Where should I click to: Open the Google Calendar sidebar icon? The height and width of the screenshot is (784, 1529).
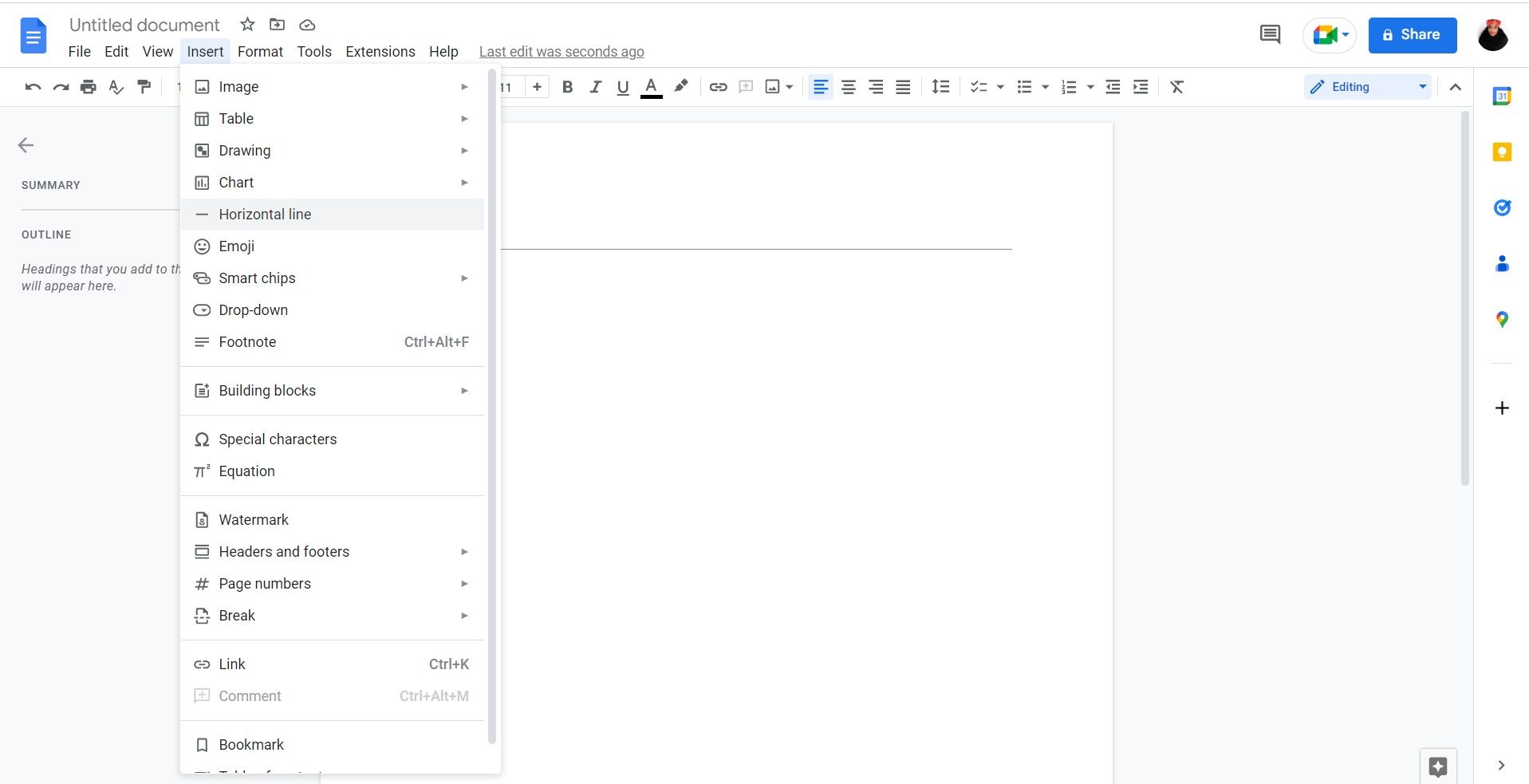(x=1503, y=96)
